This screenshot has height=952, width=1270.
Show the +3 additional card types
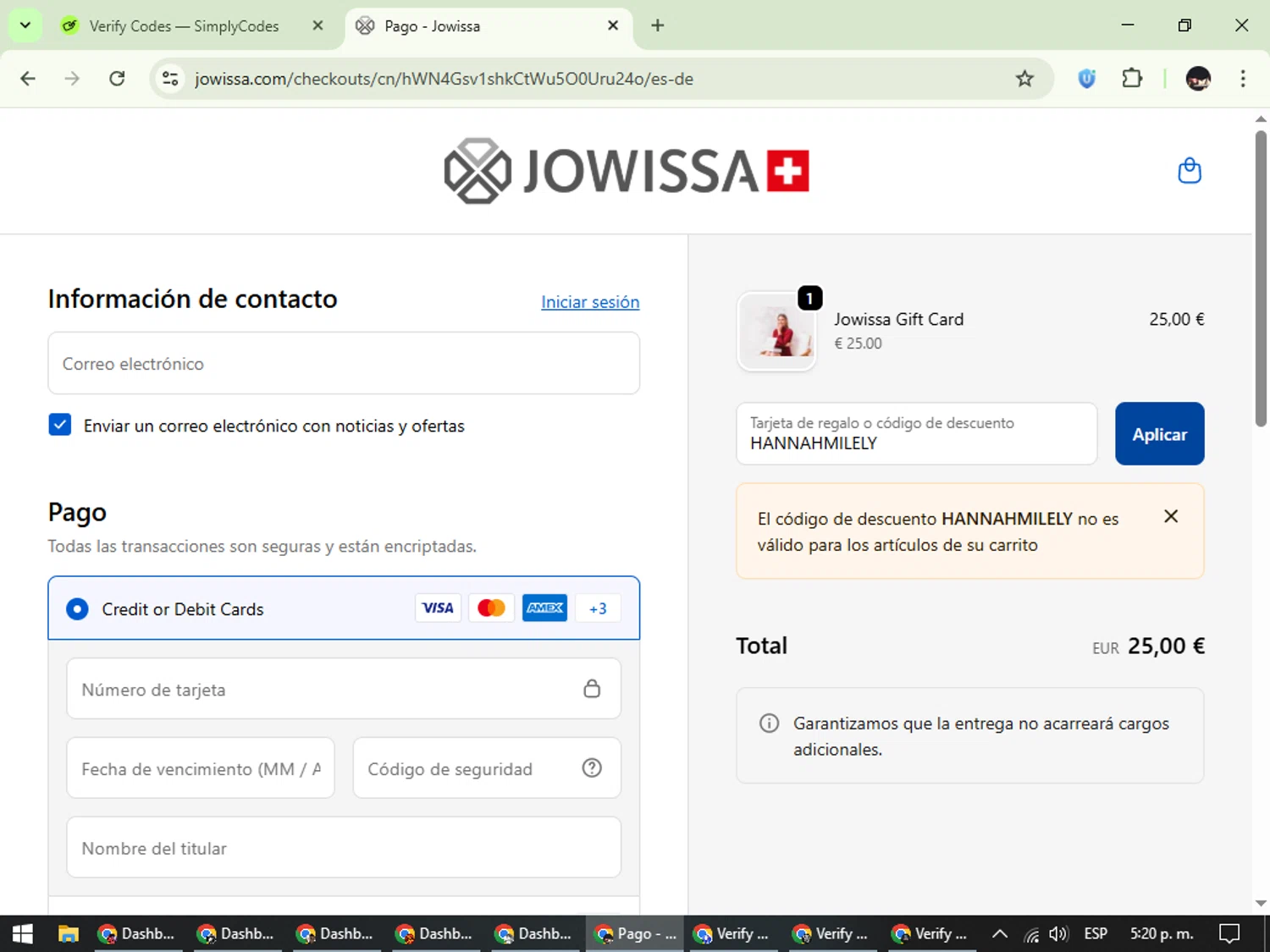598,608
